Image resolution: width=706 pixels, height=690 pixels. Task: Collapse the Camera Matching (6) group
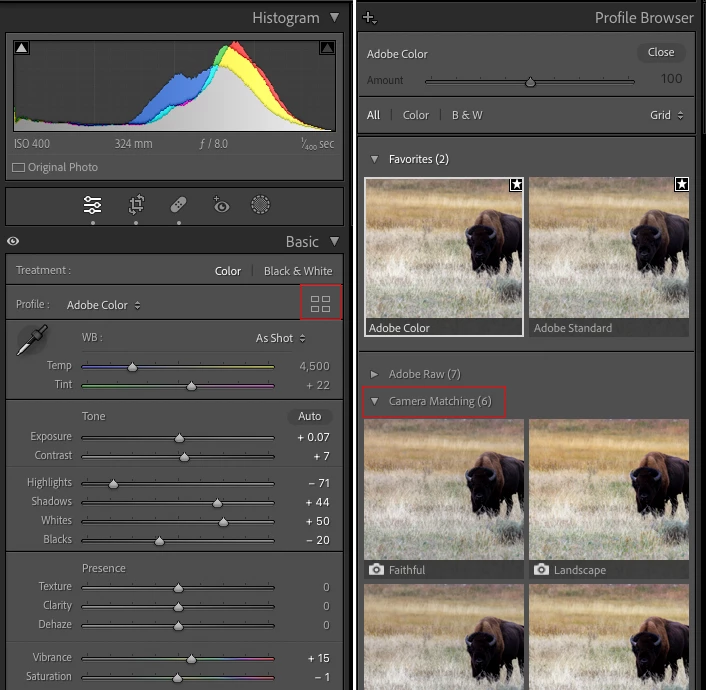(374, 401)
